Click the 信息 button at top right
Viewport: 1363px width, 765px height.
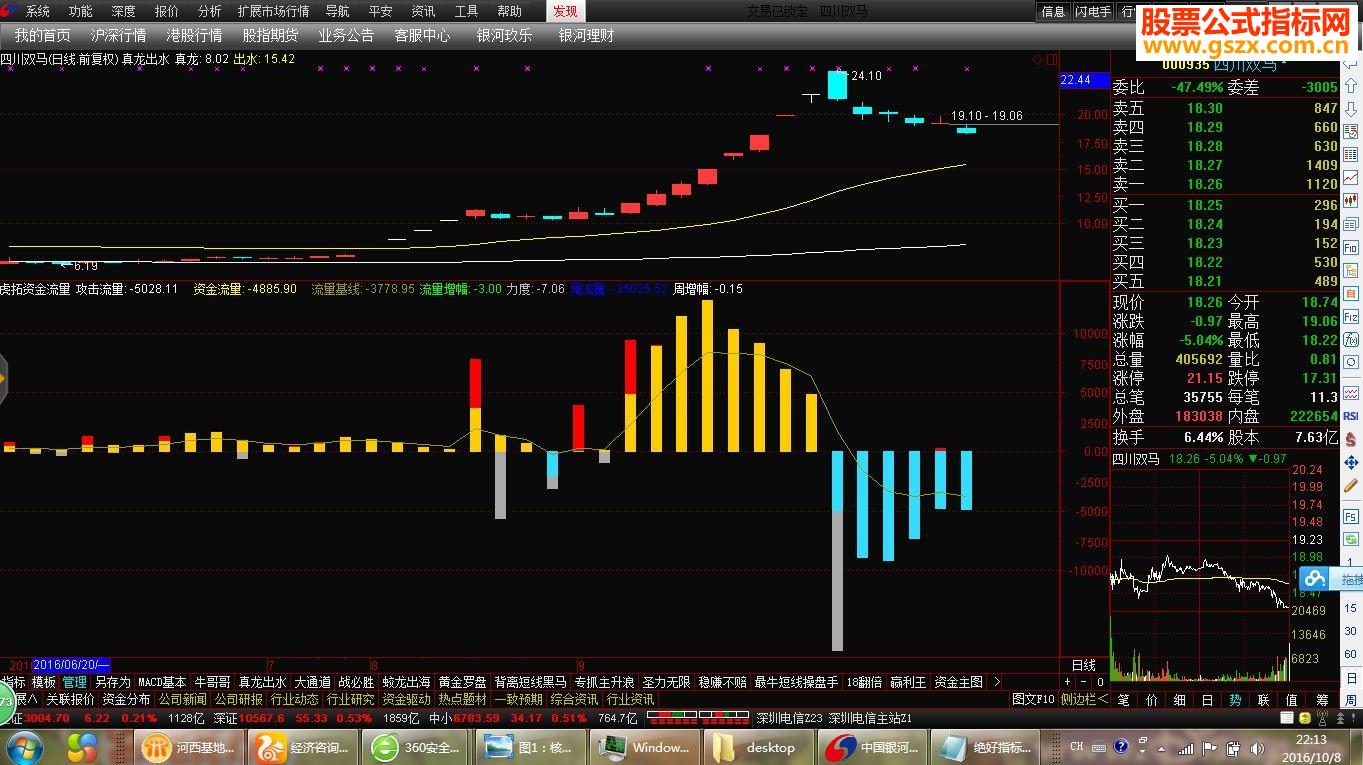click(1053, 11)
